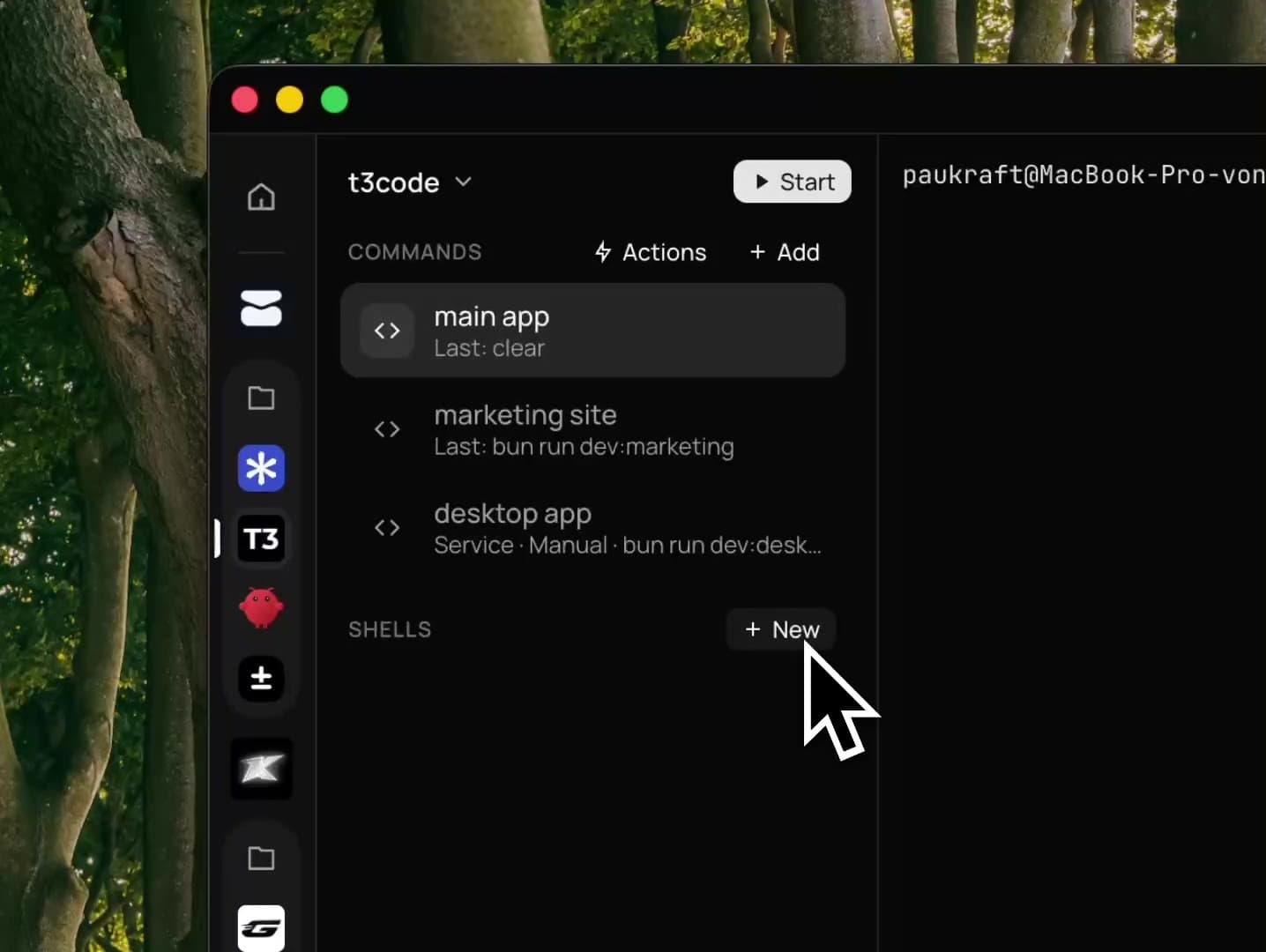
Task: Open the Home icon in sidebar
Action: pyautogui.click(x=261, y=197)
